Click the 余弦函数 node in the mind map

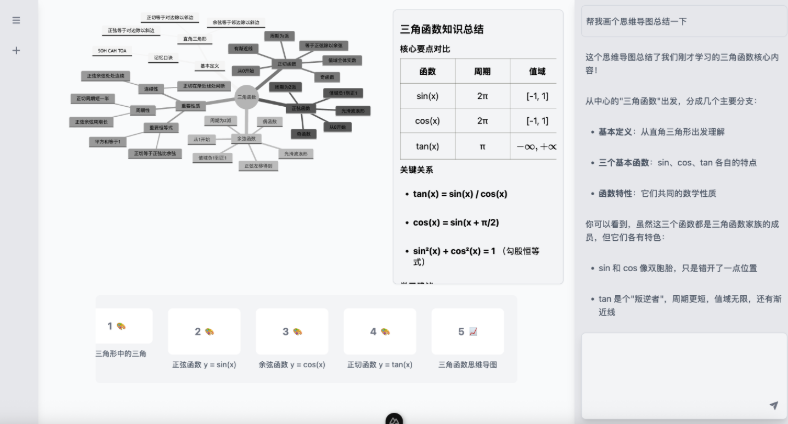[245, 138]
